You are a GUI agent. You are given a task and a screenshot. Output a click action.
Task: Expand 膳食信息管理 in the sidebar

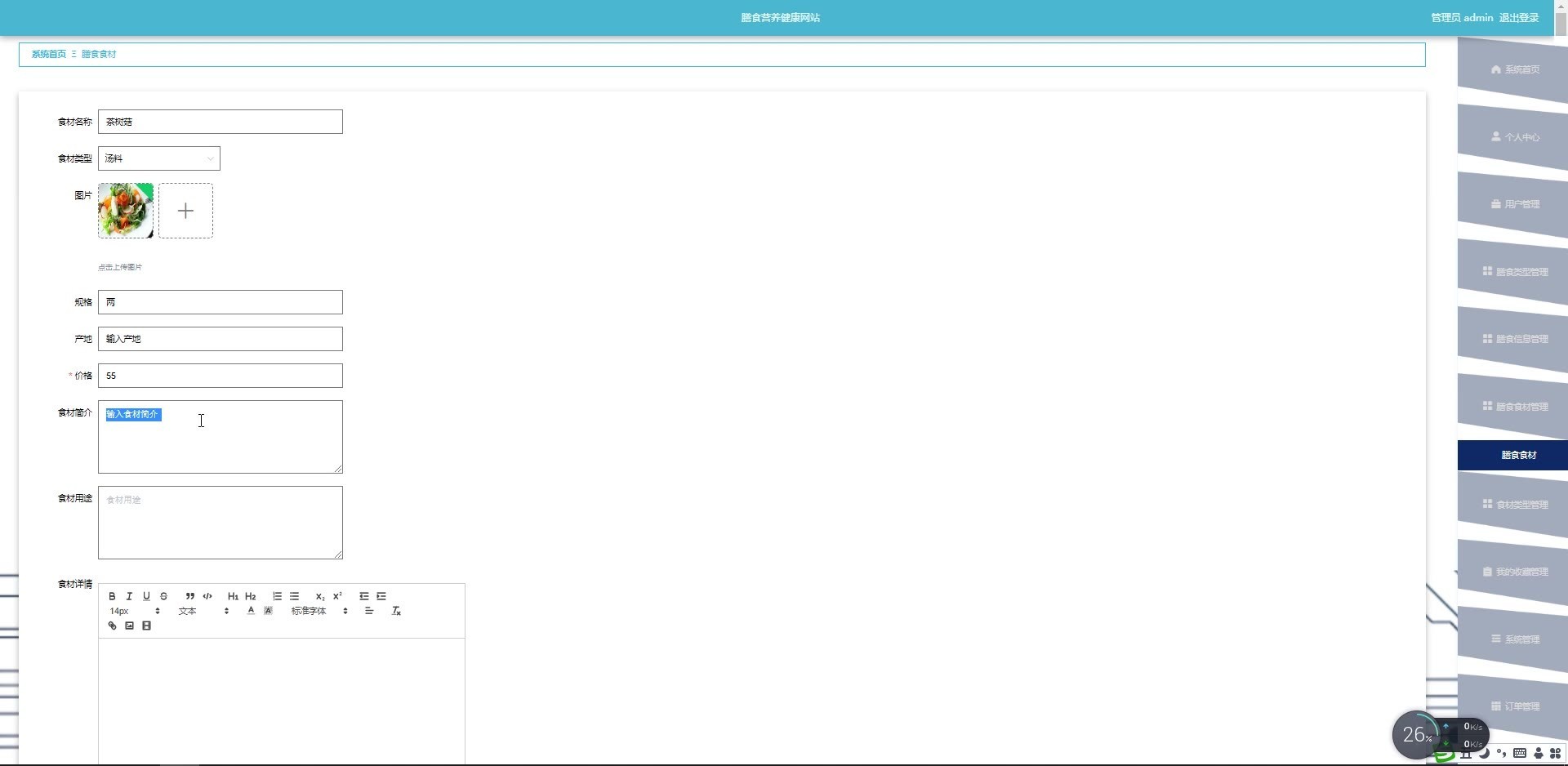(1515, 339)
